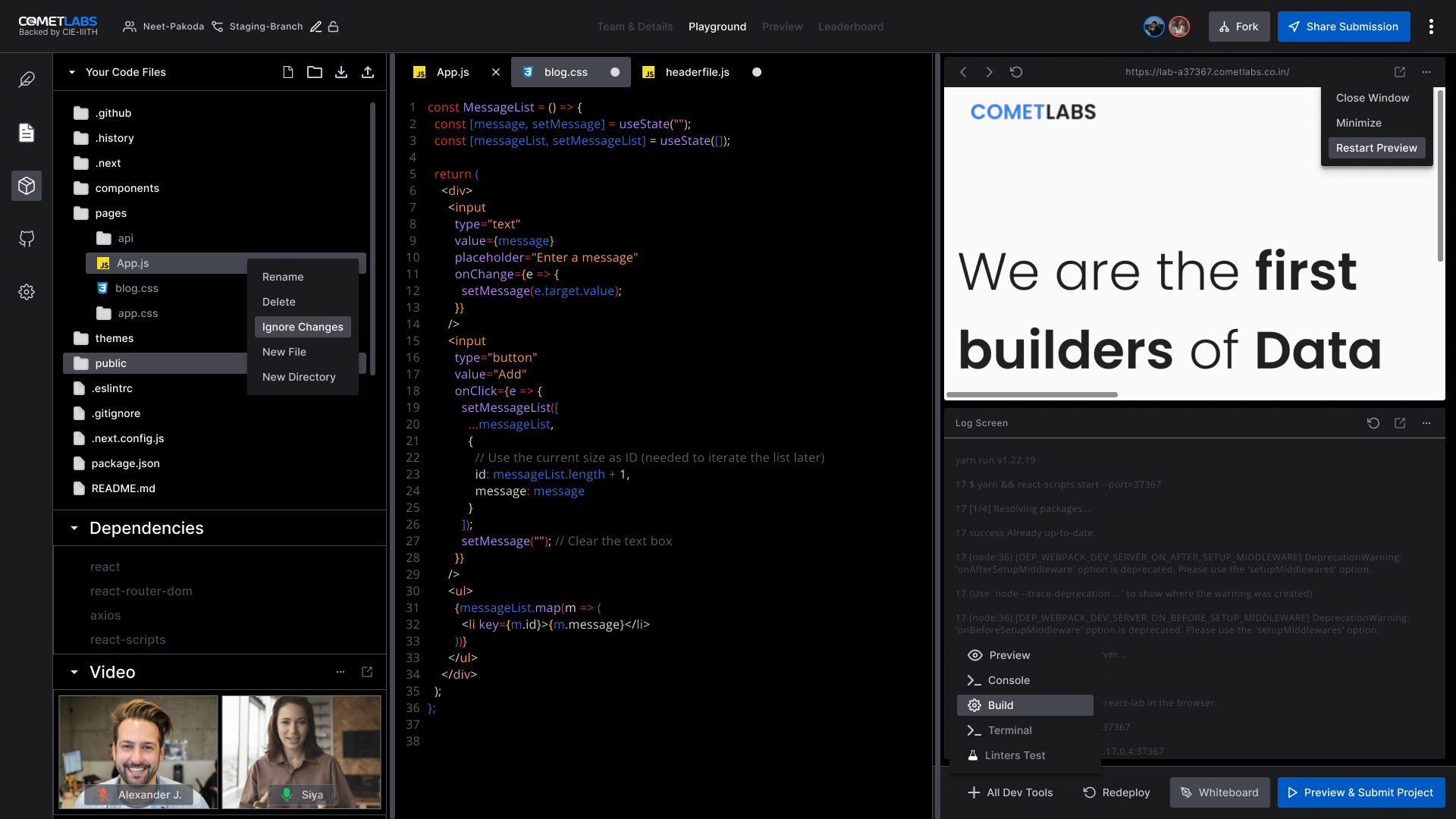Open the GitHub sidebar icon
Screen dimensions: 1456x819
(x=27, y=239)
